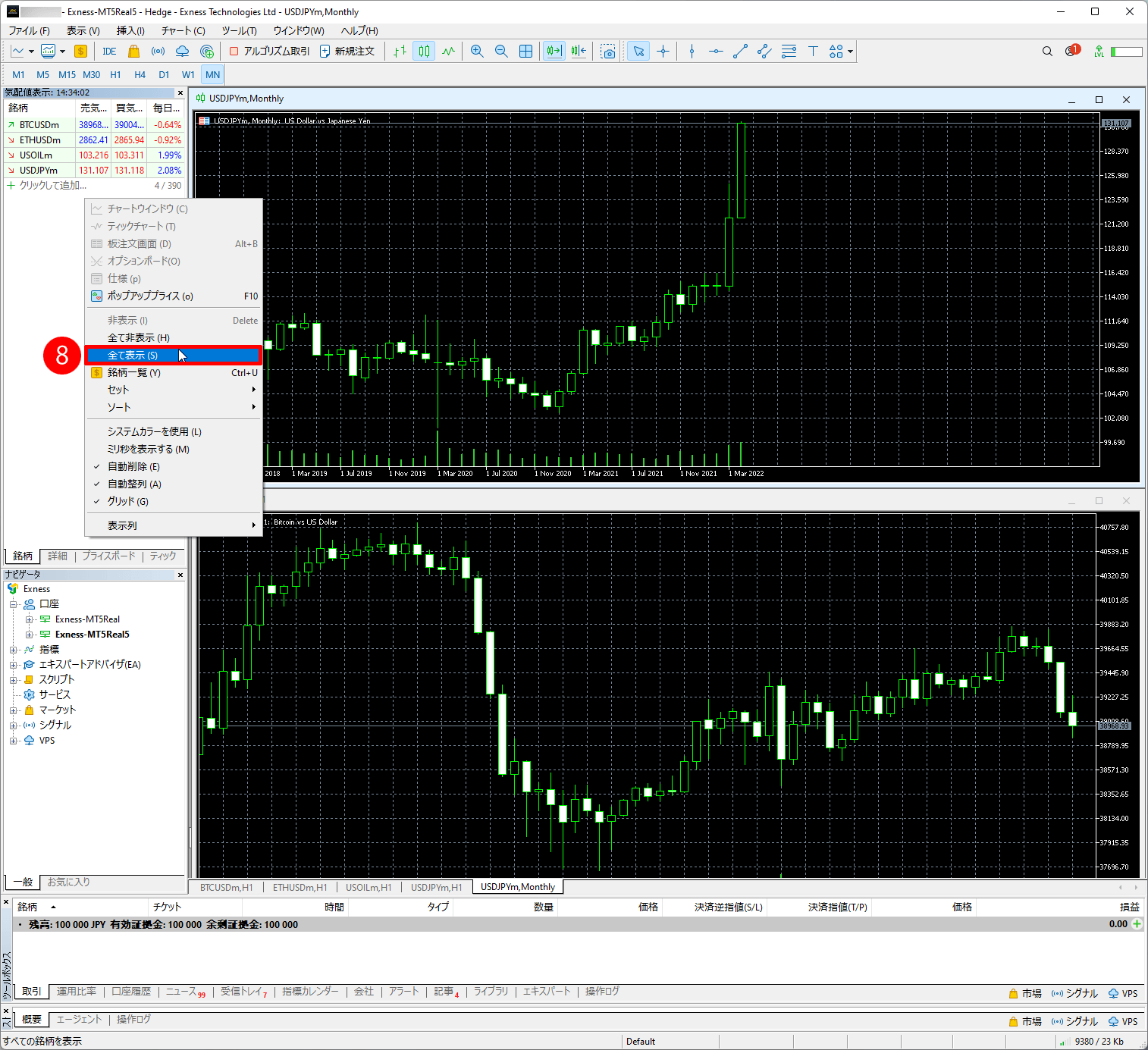
Task: Select the text label tool
Action: click(x=813, y=52)
